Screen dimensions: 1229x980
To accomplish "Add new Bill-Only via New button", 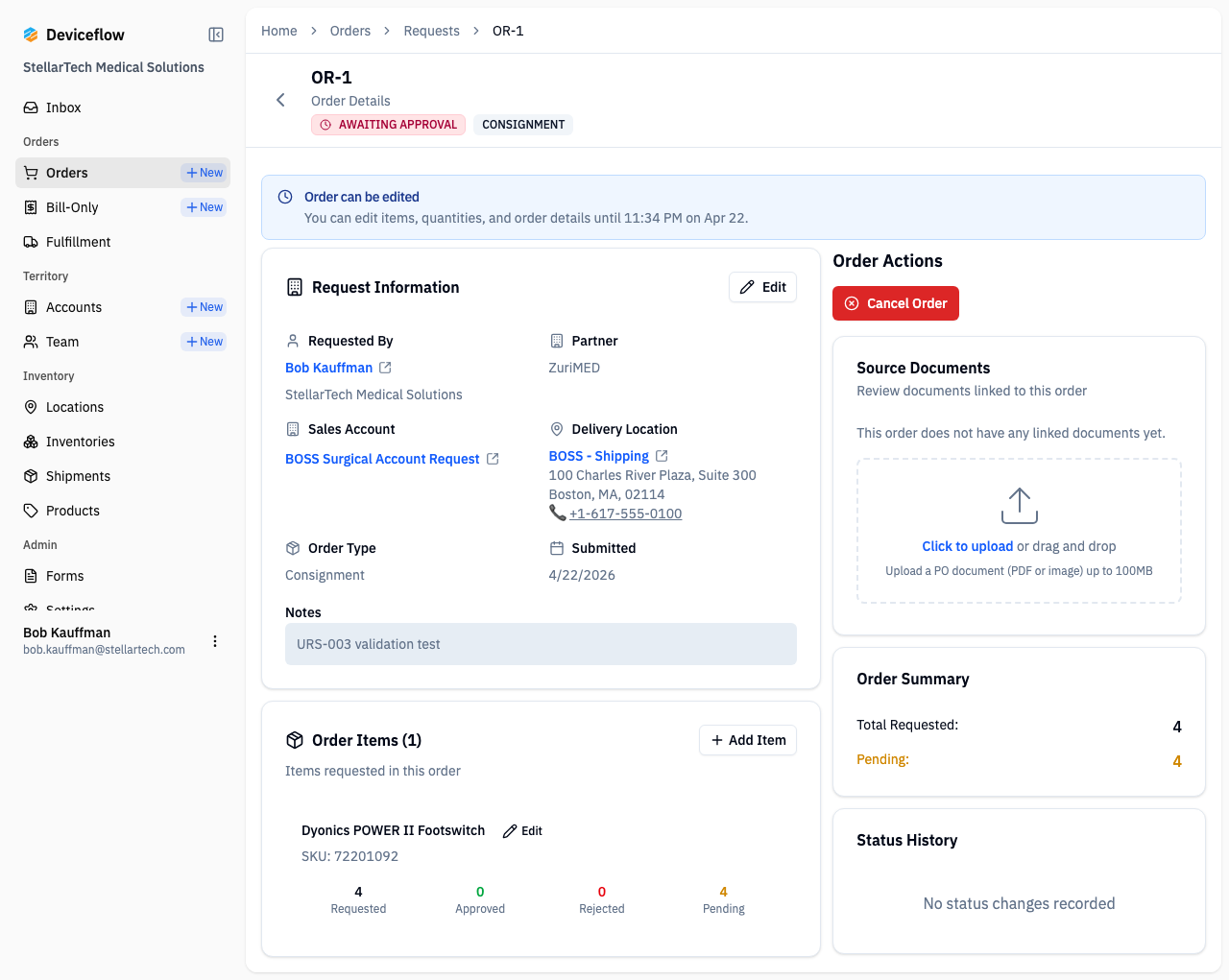I will pyautogui.click(x=205, y=207).
